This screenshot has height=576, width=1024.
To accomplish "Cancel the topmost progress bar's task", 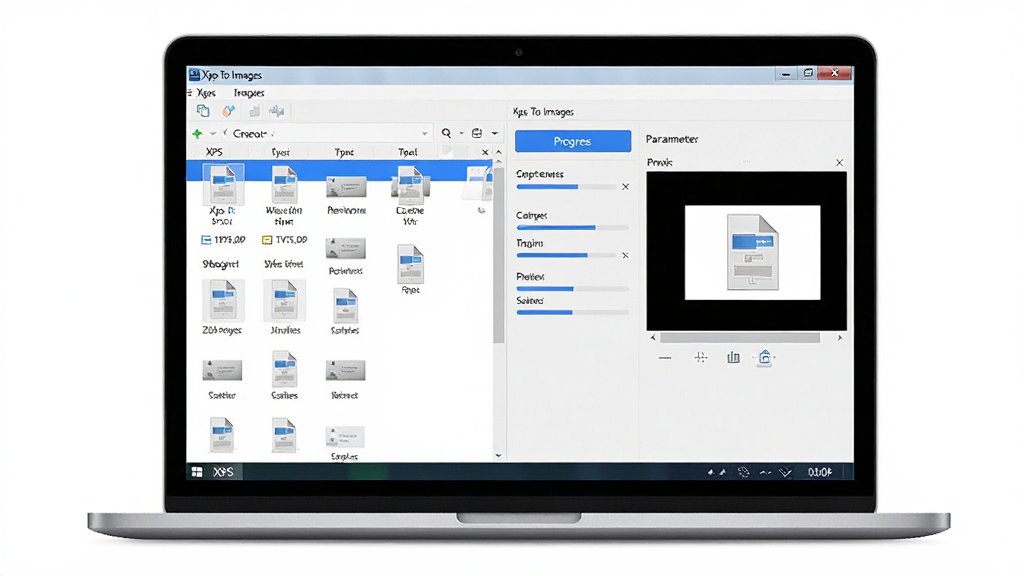I will 625,187.
